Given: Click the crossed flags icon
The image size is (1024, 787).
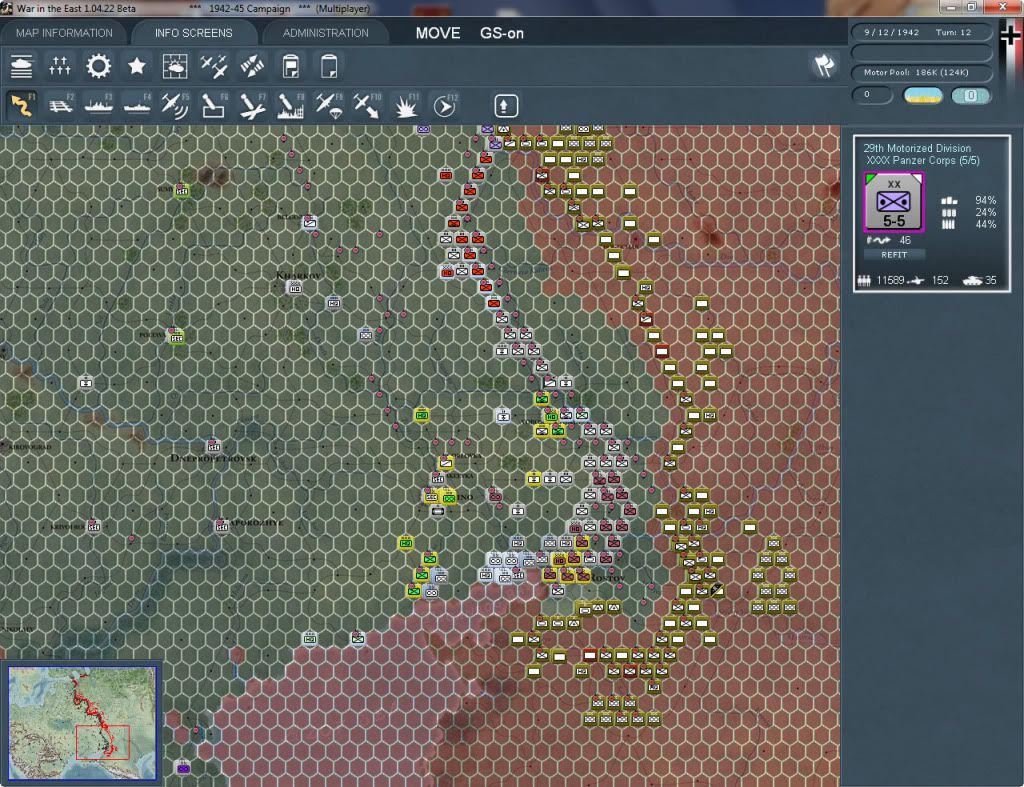Looking at the screenshot, I should [824, 65].
